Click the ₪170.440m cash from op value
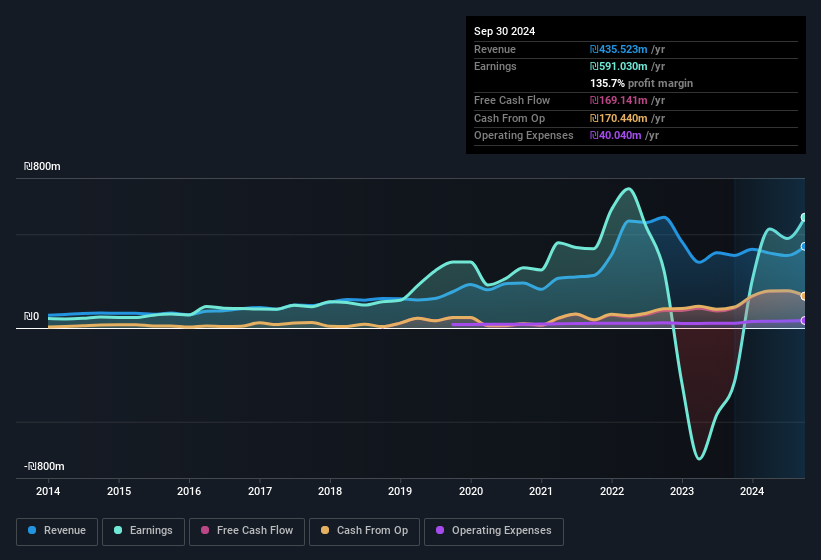821x560 pixels. [x=618, y=118]
